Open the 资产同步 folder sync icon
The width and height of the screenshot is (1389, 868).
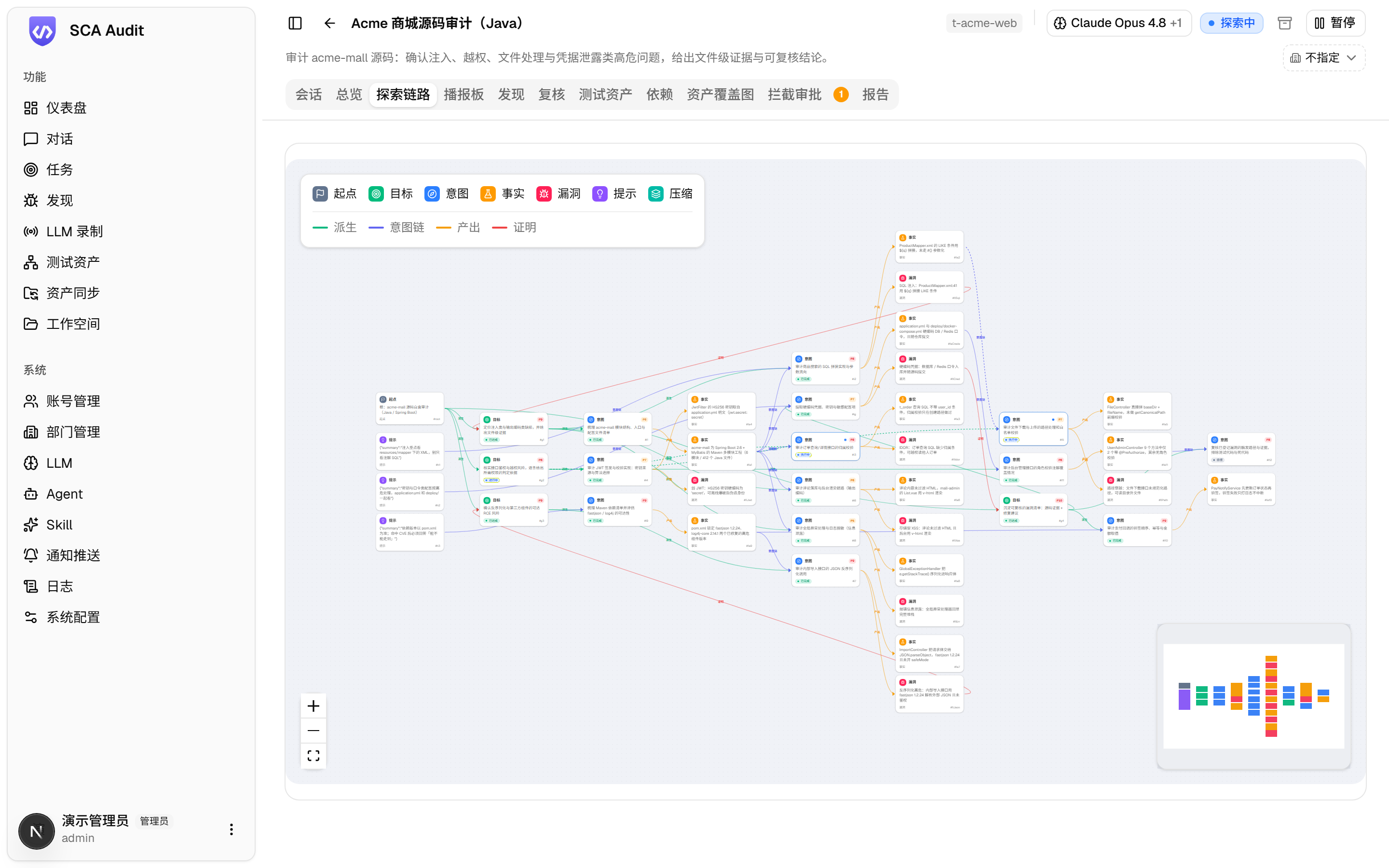[x=30, y=293]
